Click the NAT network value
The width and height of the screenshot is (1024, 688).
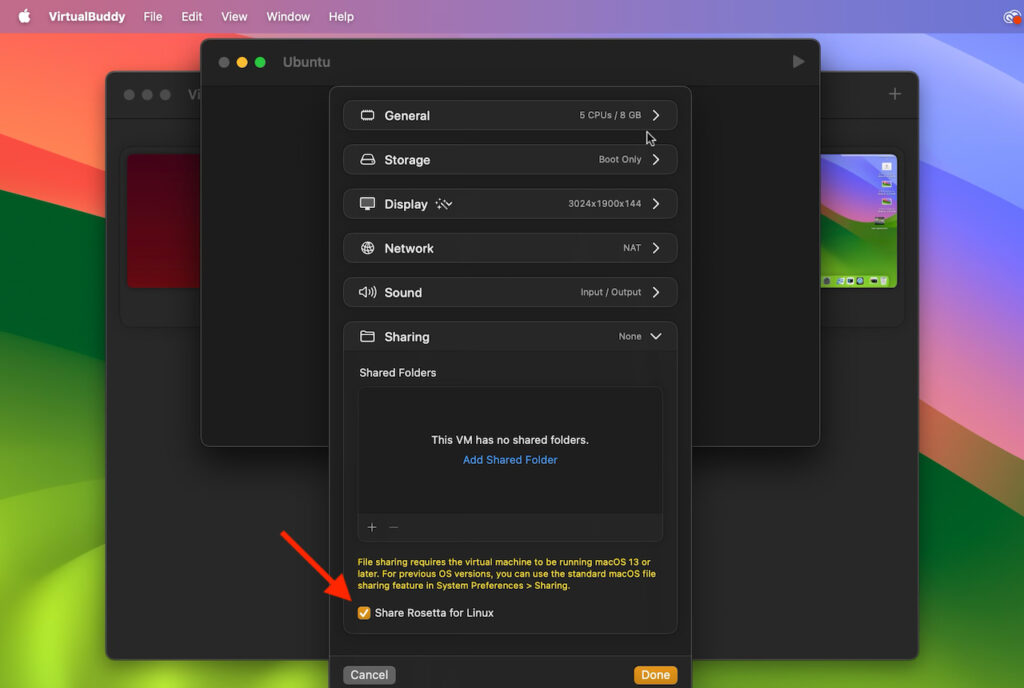pyautogui.click(x=632, y=248)
